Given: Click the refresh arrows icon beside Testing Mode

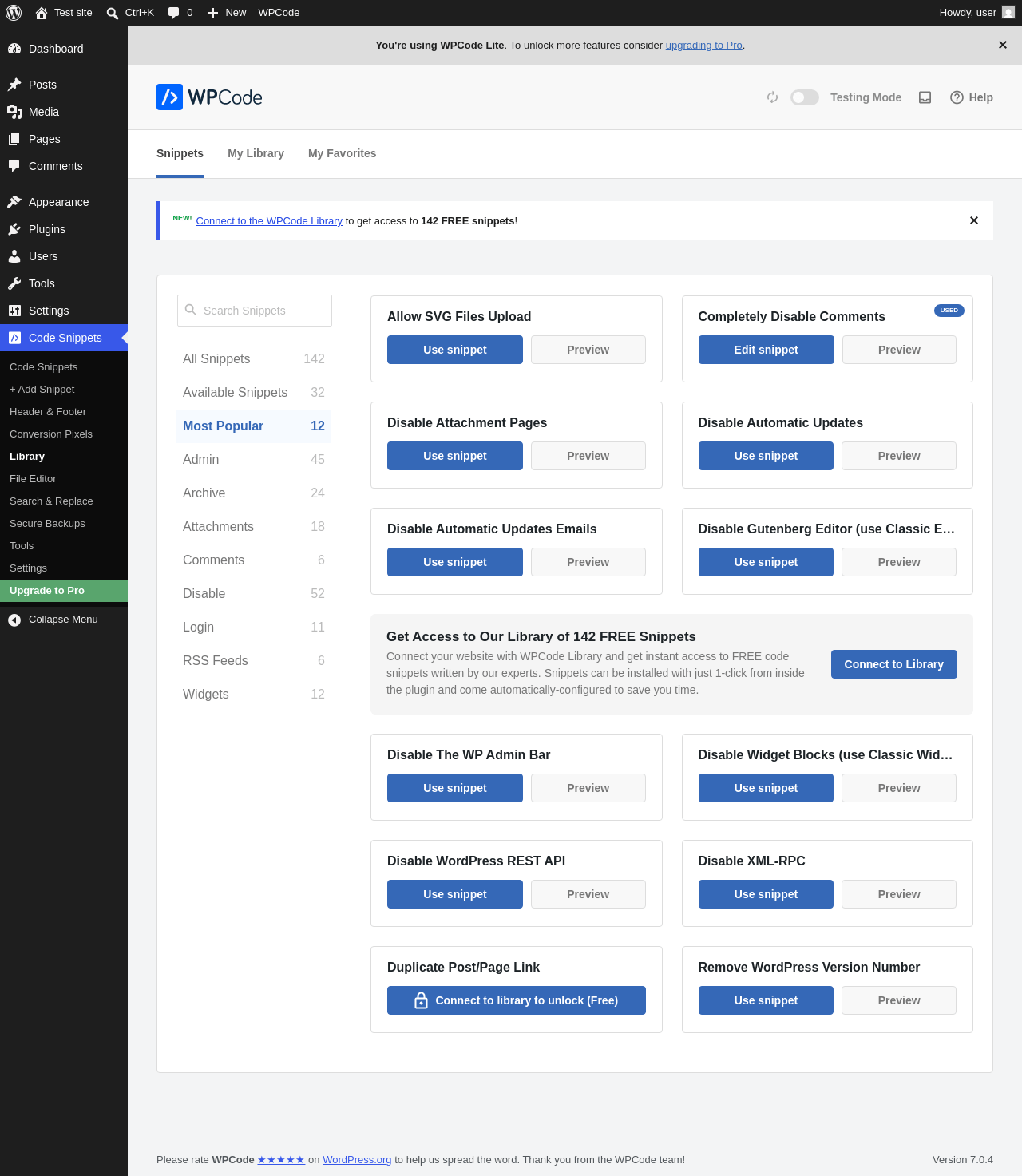Looking at the screenshot, I should pos(772,97).
